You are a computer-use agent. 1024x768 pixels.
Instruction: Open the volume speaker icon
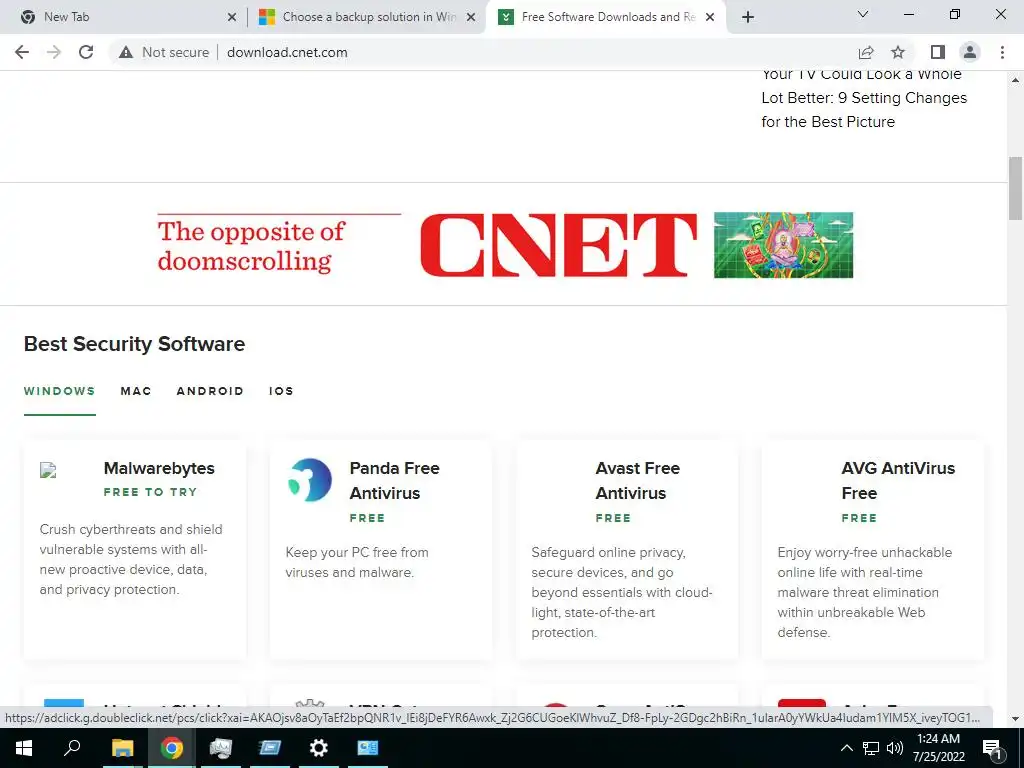click(x=895, y=748)
